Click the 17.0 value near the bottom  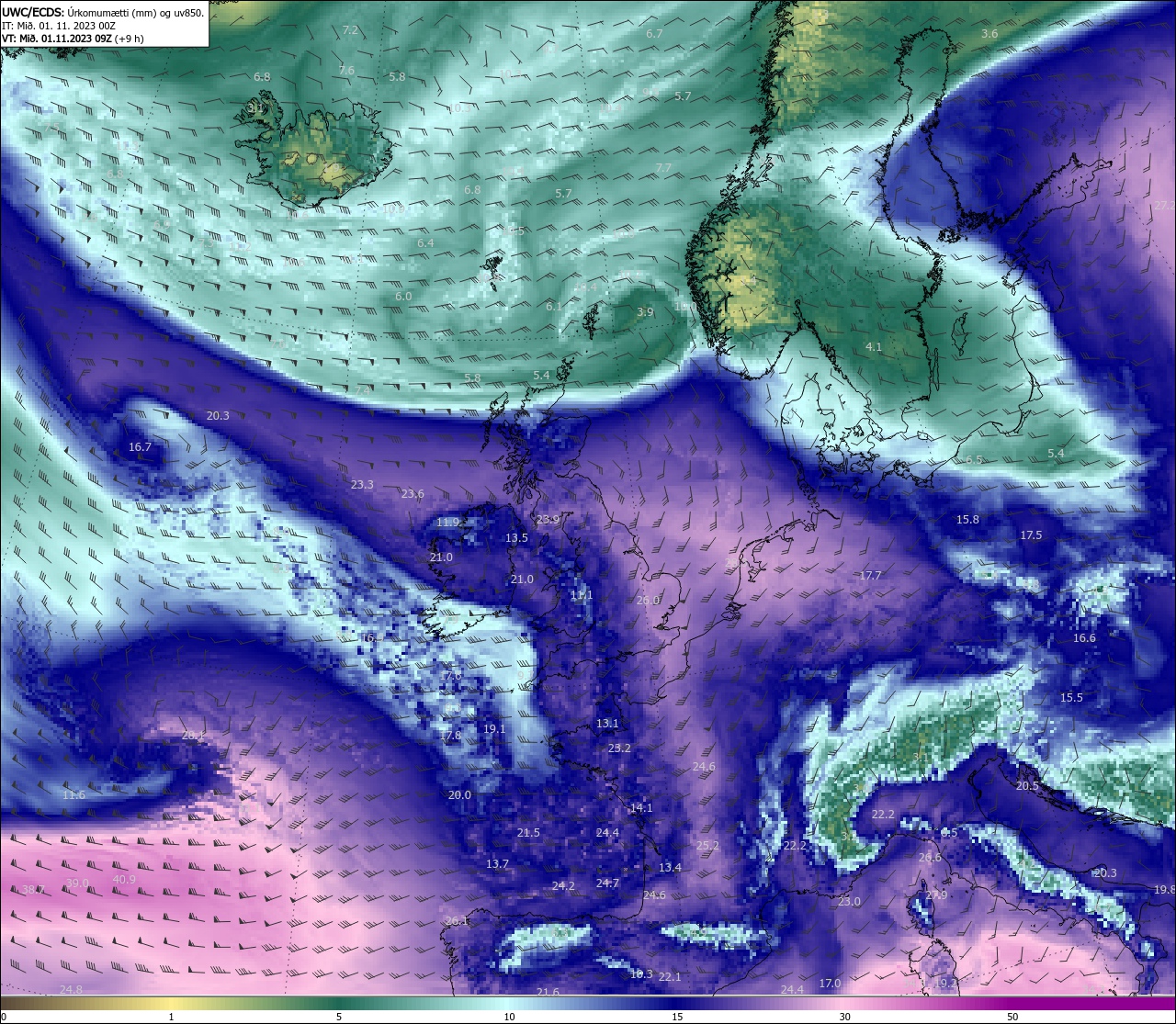click(x=830, y=984)
